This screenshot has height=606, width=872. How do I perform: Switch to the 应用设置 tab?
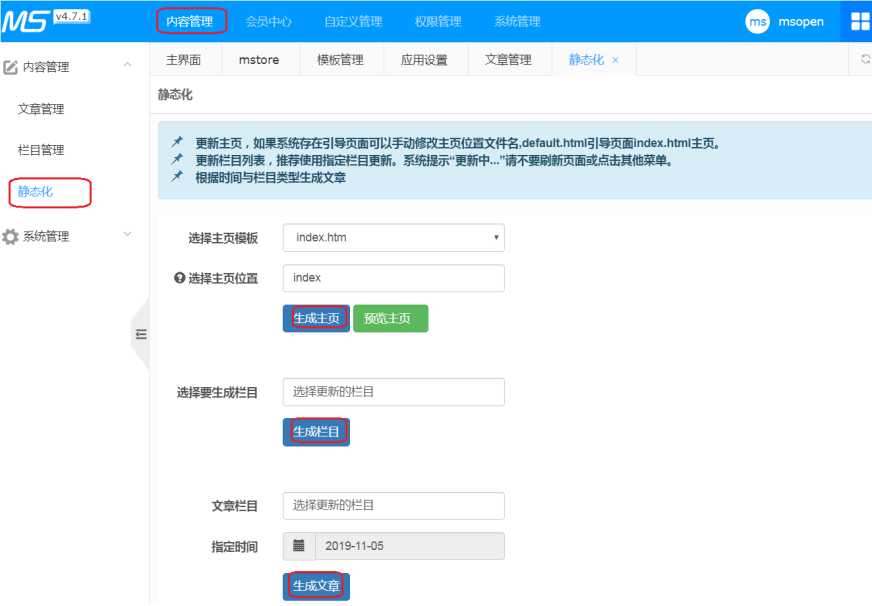pyautogui.click(x=424, y=60)
